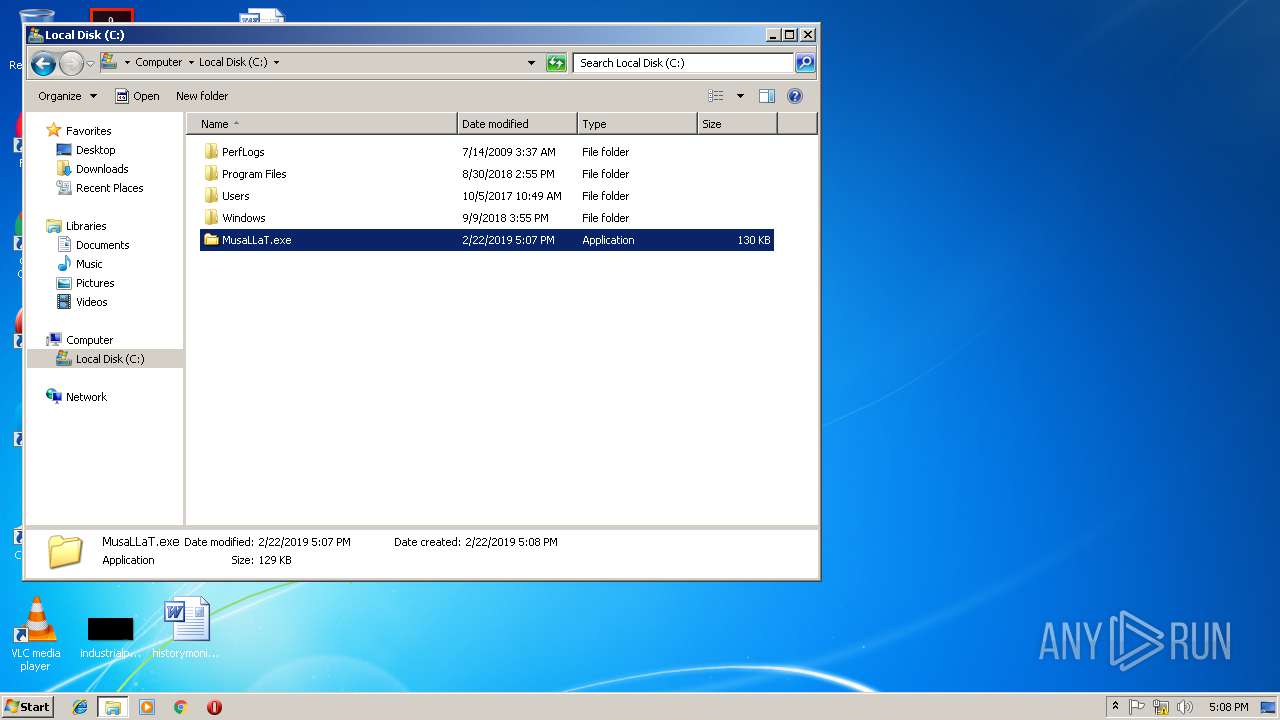Click the Application type cell for MusaLLaT.exe
The height and width of the screenshot is (720, 1280).
[x=608, y=240]
